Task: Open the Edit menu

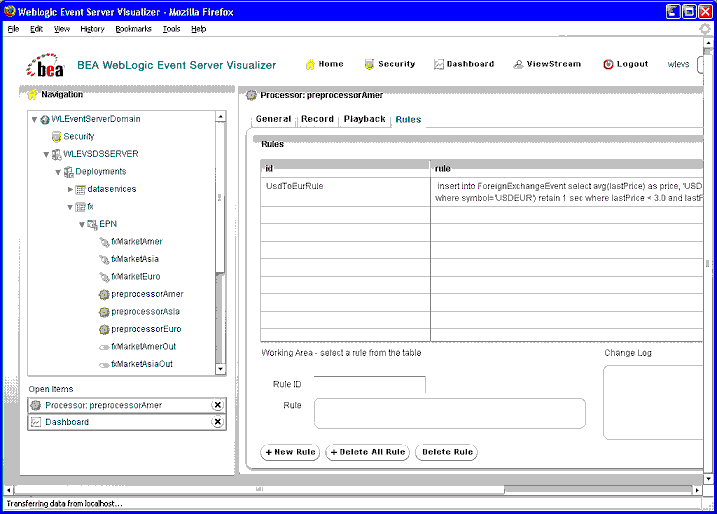Action: (x=36, y=29)
